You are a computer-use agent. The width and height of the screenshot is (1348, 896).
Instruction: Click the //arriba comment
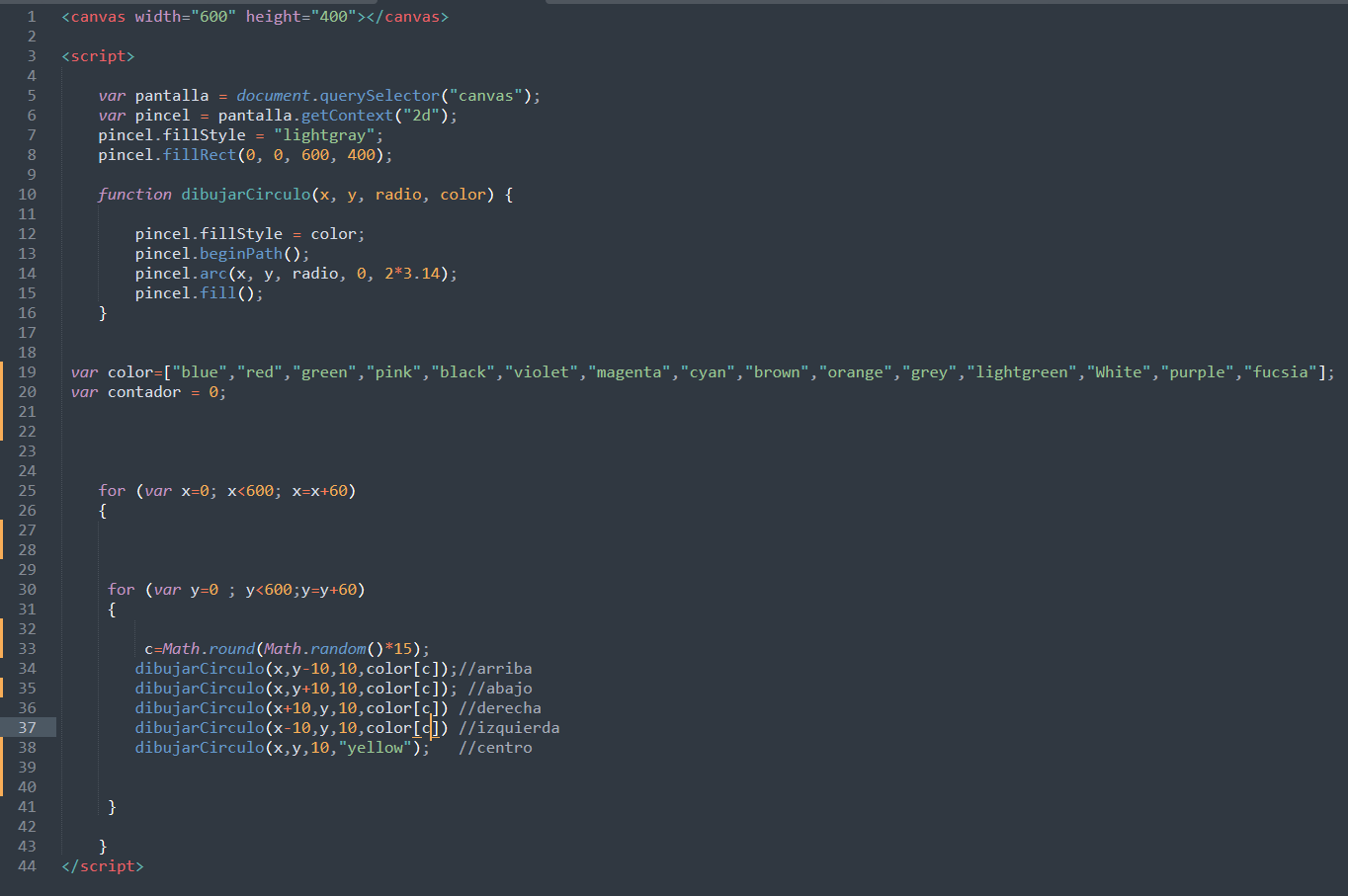tap(495, 669)
